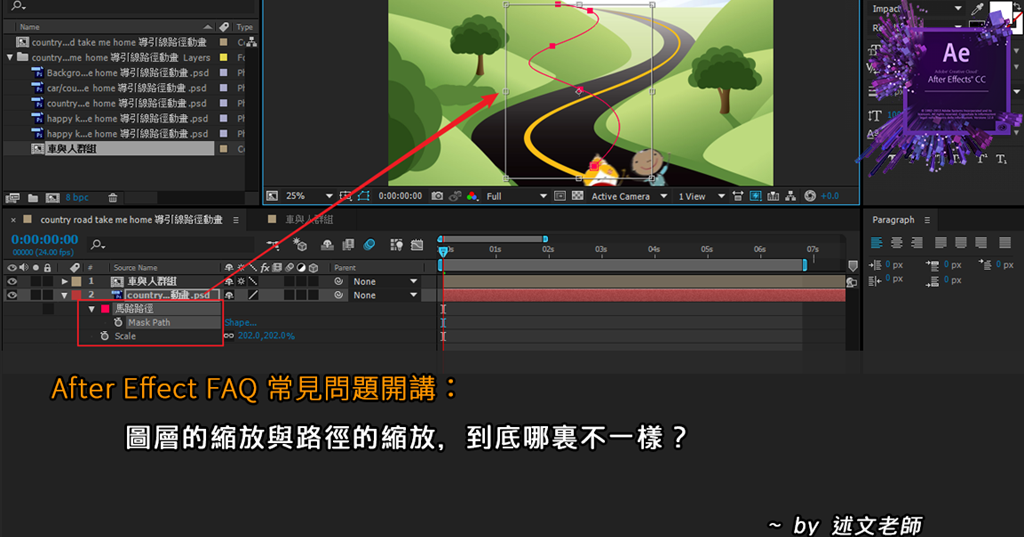Create a new folder in Project panel
Screen dimensions: 1024x537
click(x=33, y=197)
